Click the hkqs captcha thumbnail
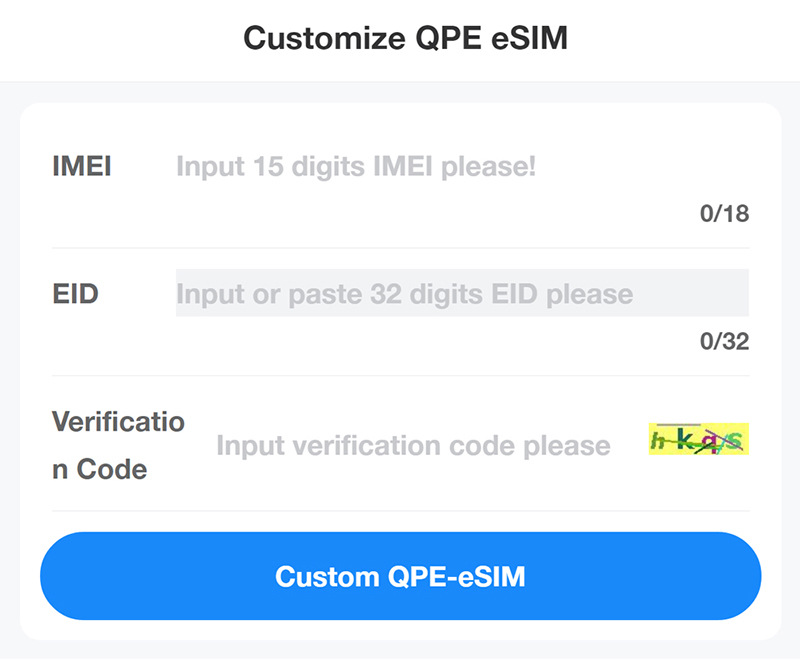The width and height of the screenshot is (800, 660). pos(699,440)
